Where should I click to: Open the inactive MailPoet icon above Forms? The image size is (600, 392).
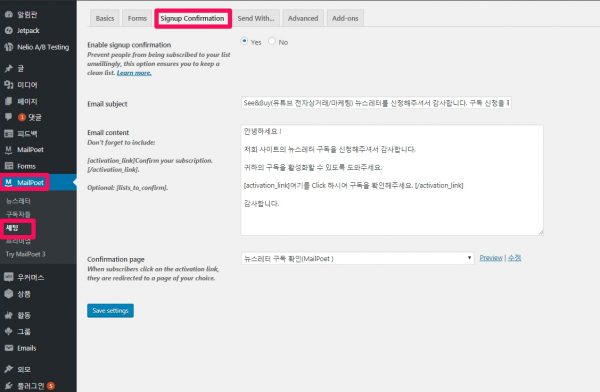[8, 150]
